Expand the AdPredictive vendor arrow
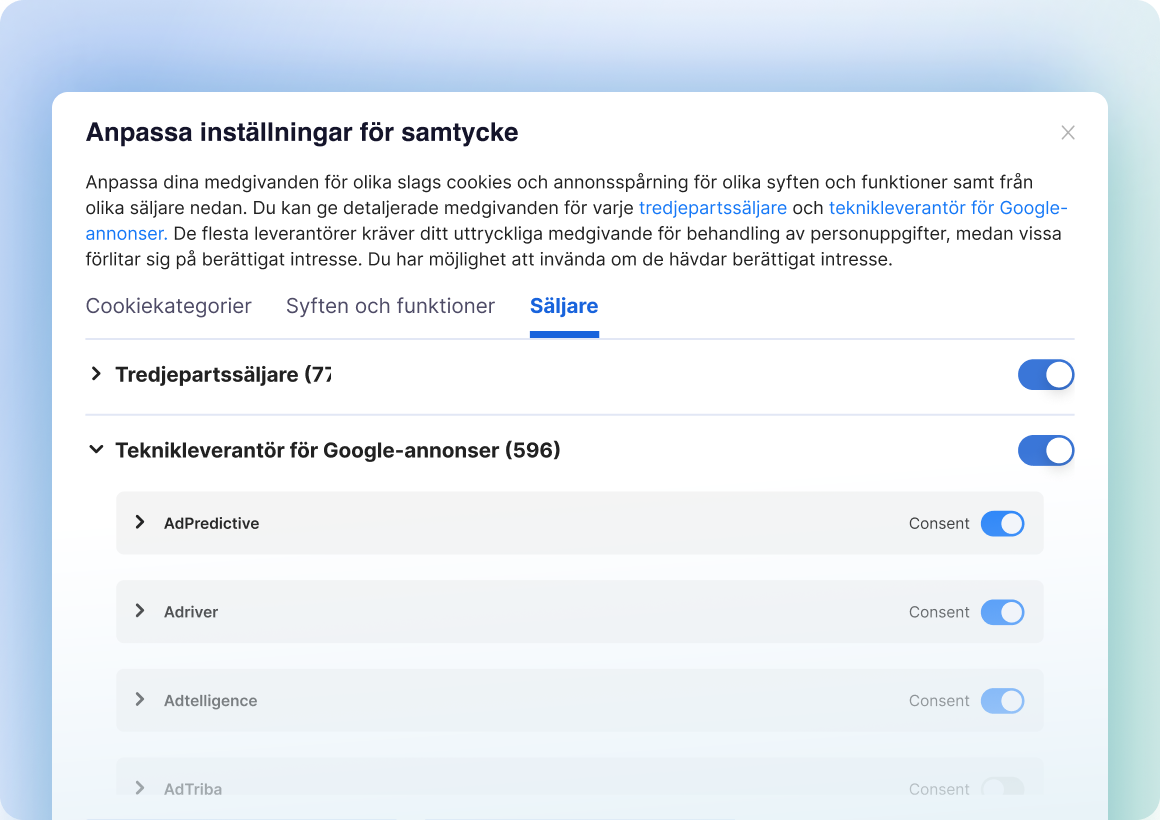The image size is (1160, 820). 140,522
